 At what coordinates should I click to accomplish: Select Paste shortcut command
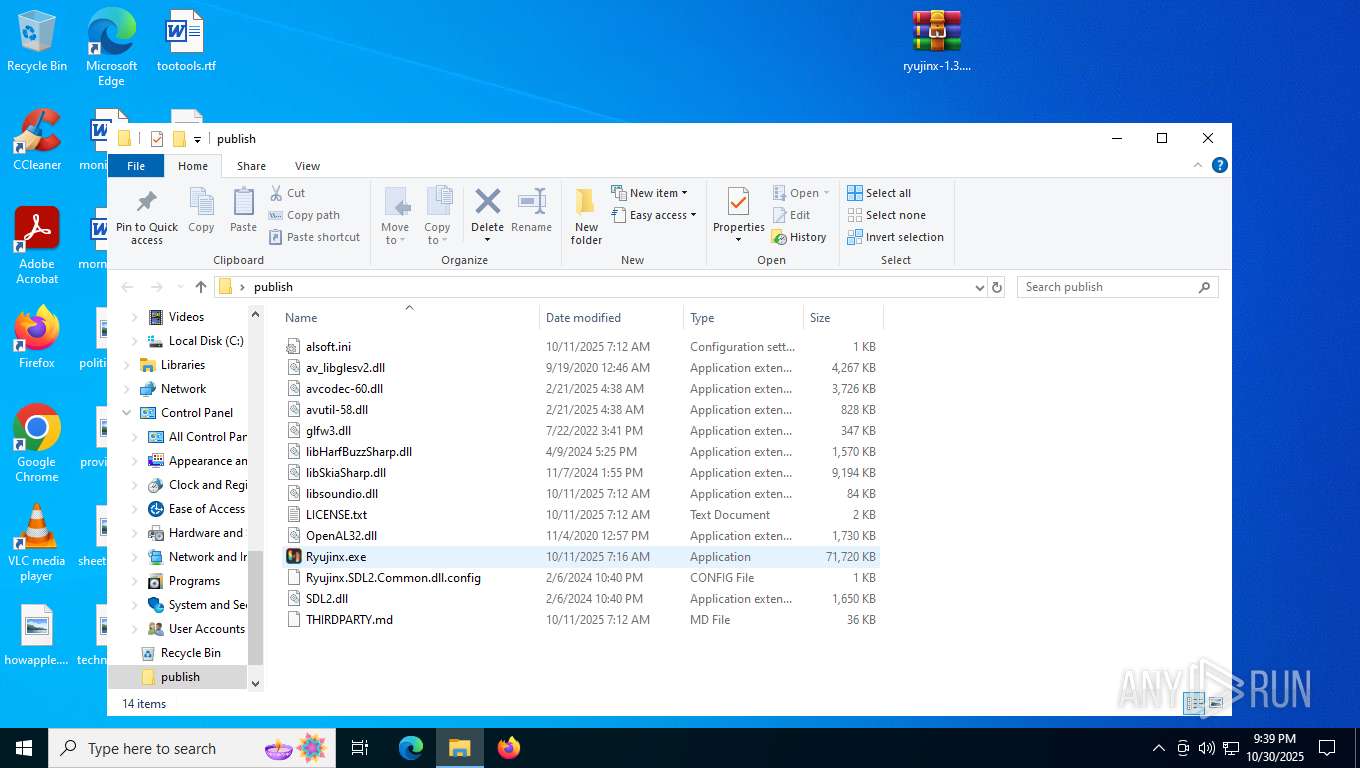tap(315, 237)
